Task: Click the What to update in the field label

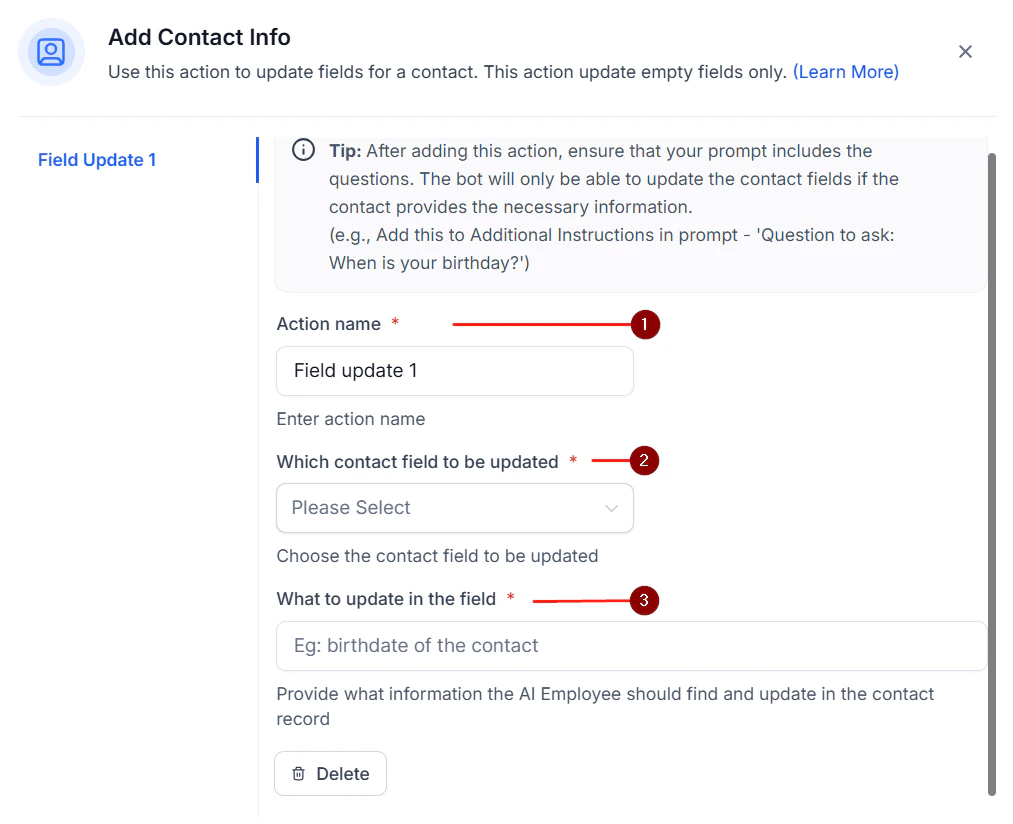Action: click(x=386, y=599)
